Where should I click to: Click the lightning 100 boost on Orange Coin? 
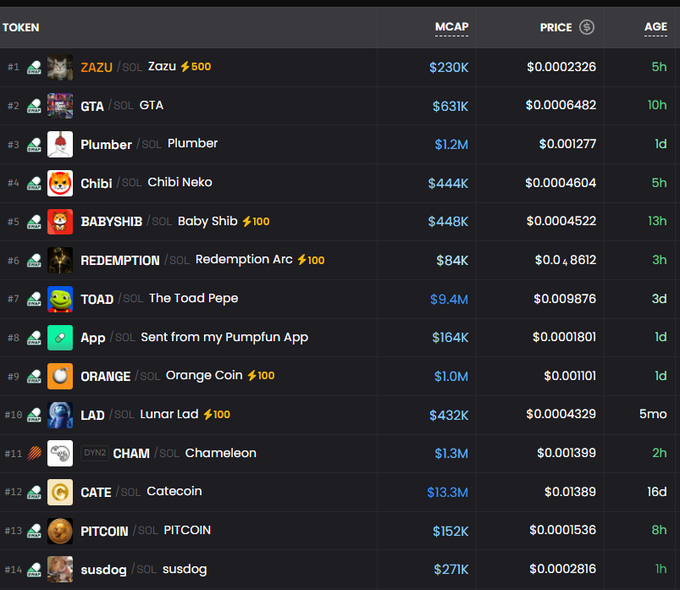click(x=261, y=375)
